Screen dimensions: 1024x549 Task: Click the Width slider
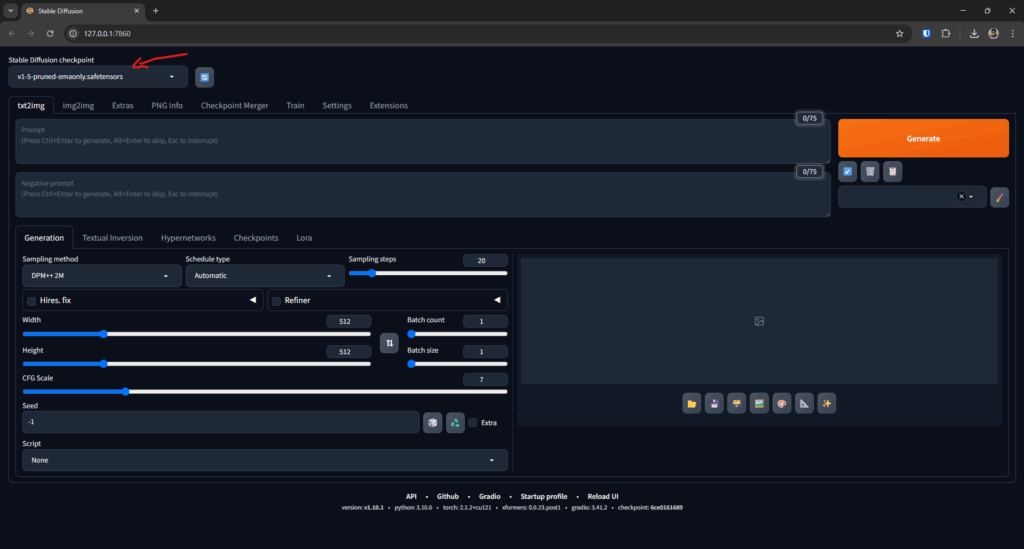click(197, 334)
